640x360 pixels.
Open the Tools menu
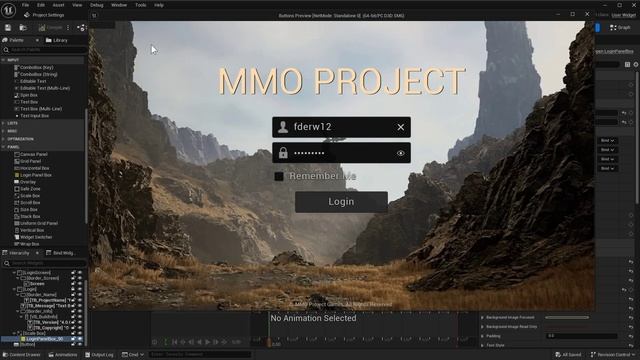(x=140, y=5)
